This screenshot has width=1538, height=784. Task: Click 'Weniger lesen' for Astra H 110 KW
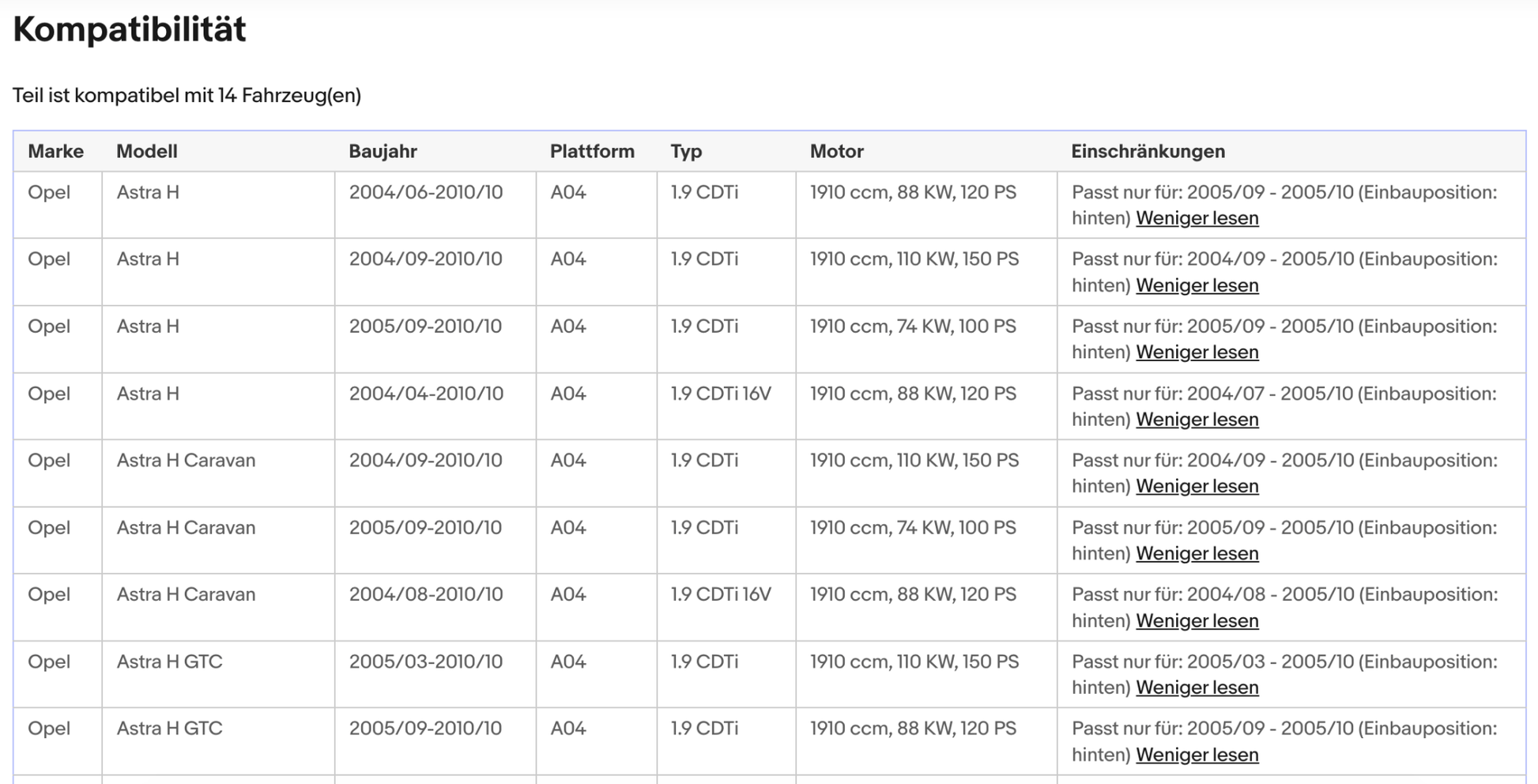pos(1197,285)
